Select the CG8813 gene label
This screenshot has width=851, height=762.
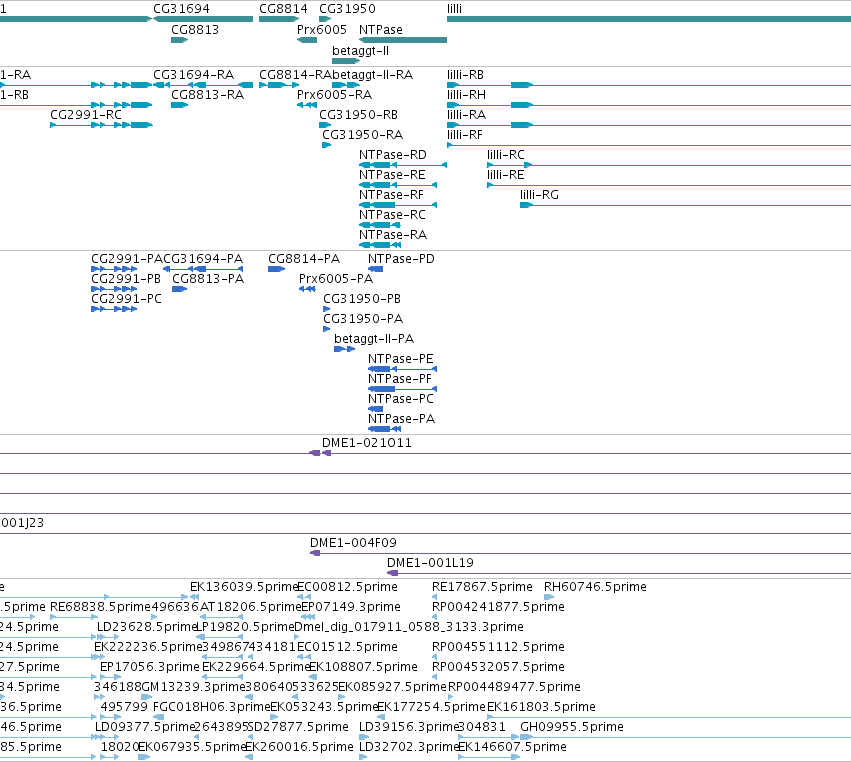tap(195, 29)
